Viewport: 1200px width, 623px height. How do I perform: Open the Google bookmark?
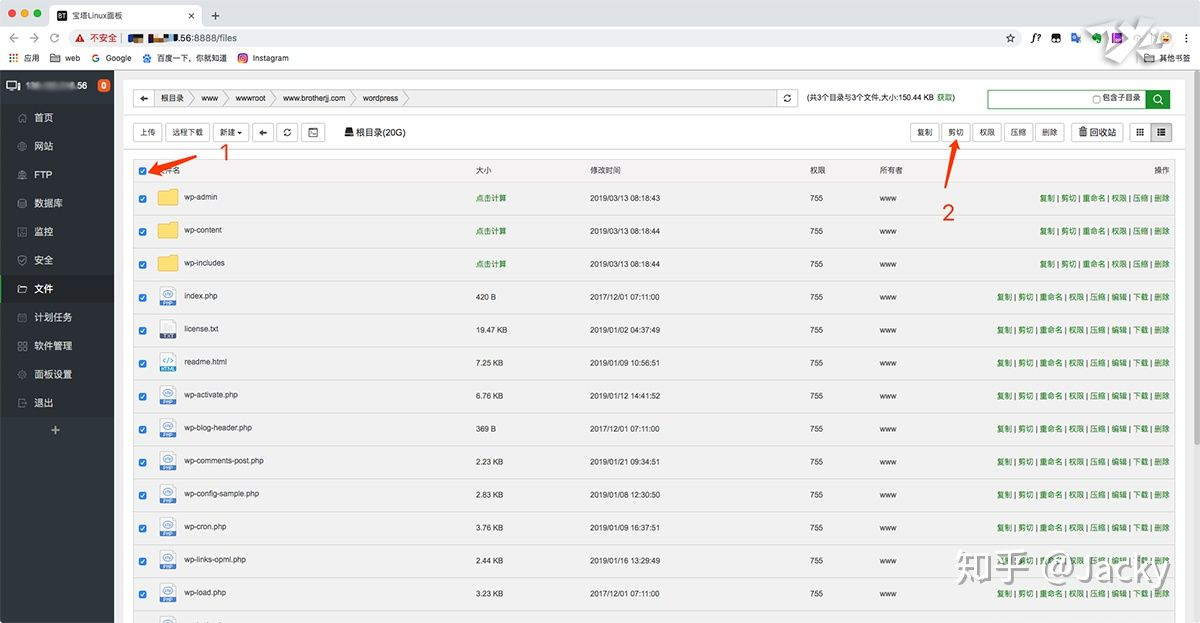(111, 58)
